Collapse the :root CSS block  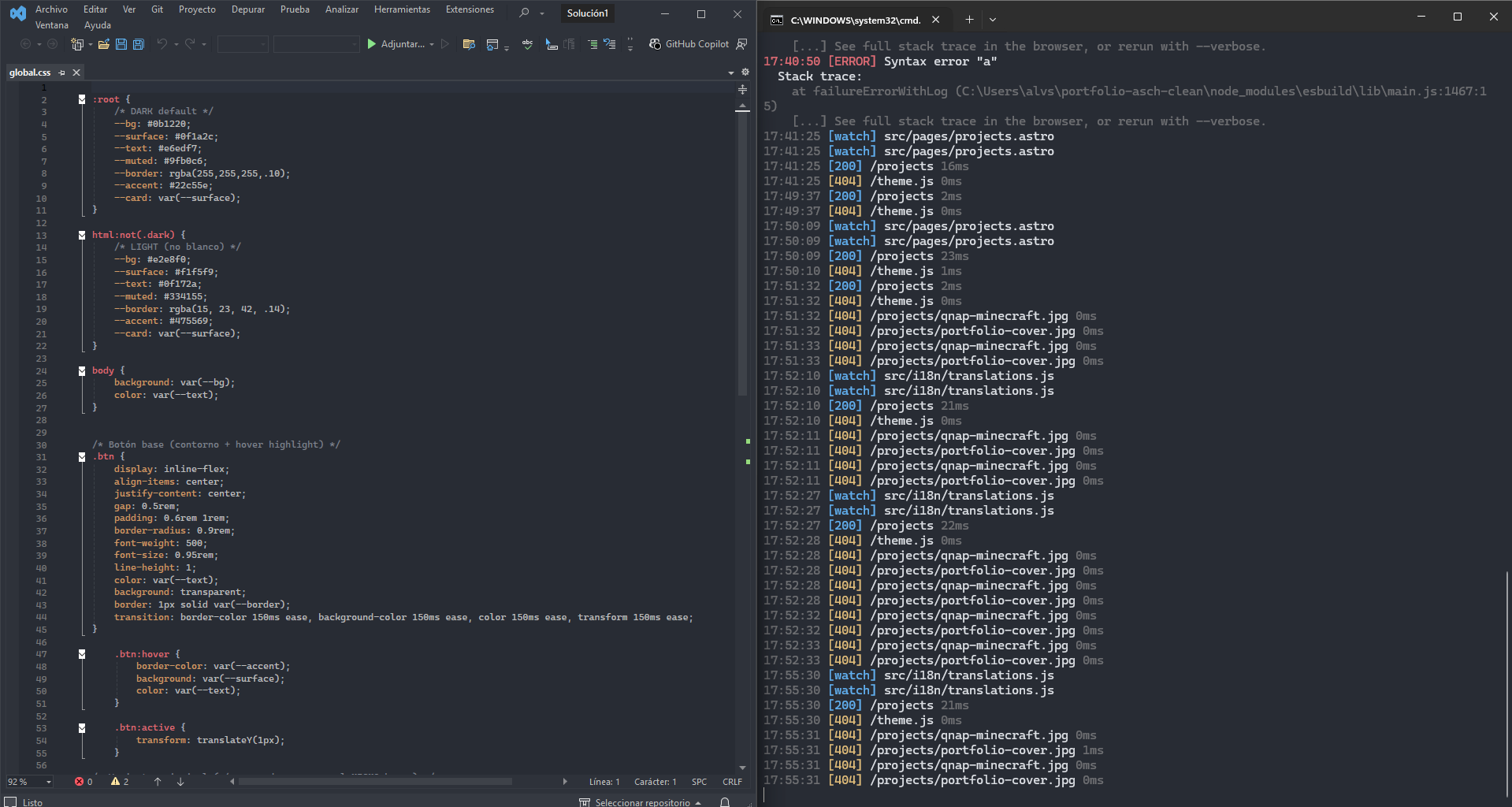[x=82, y=99]
